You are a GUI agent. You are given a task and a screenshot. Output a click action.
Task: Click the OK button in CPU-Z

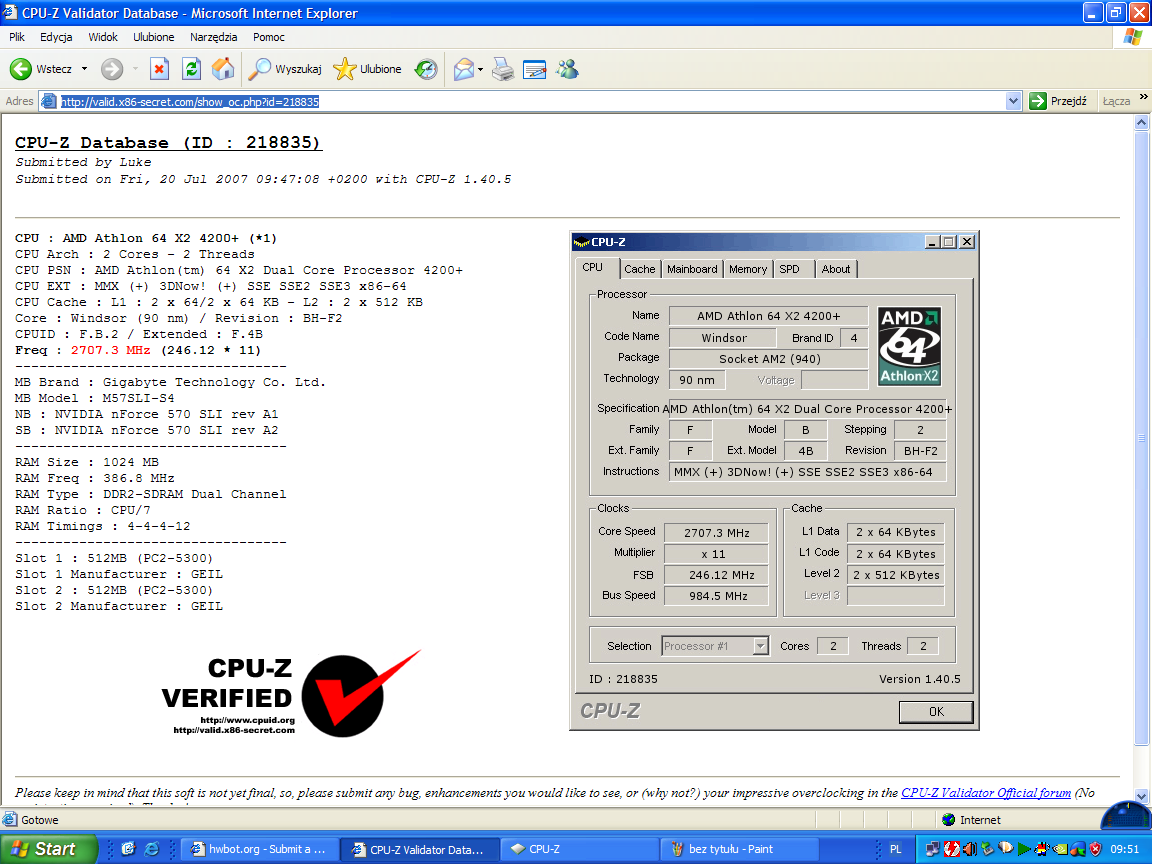936,711
